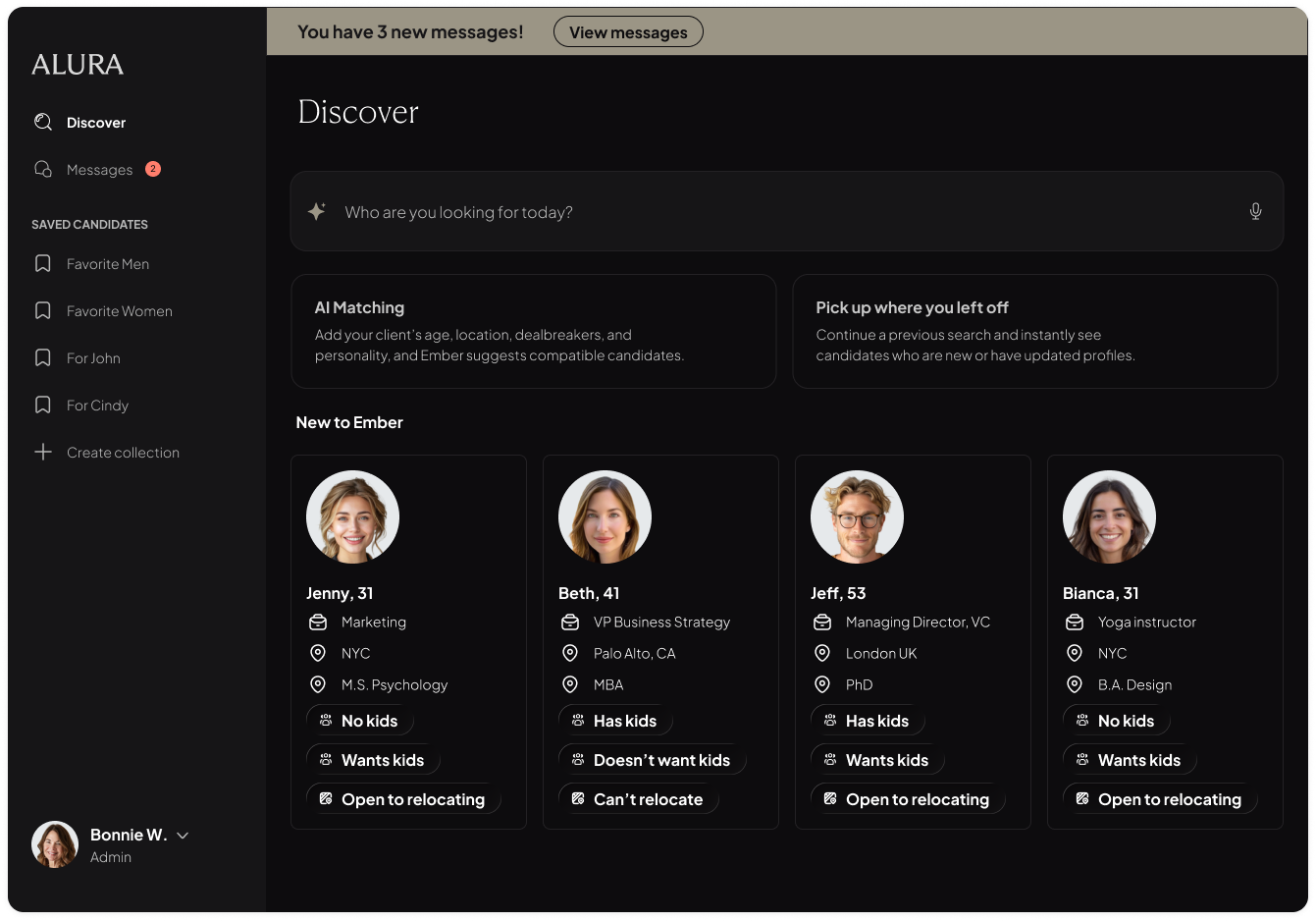
Task: Click the unread messages count badge
Action: tap(153, 169)
